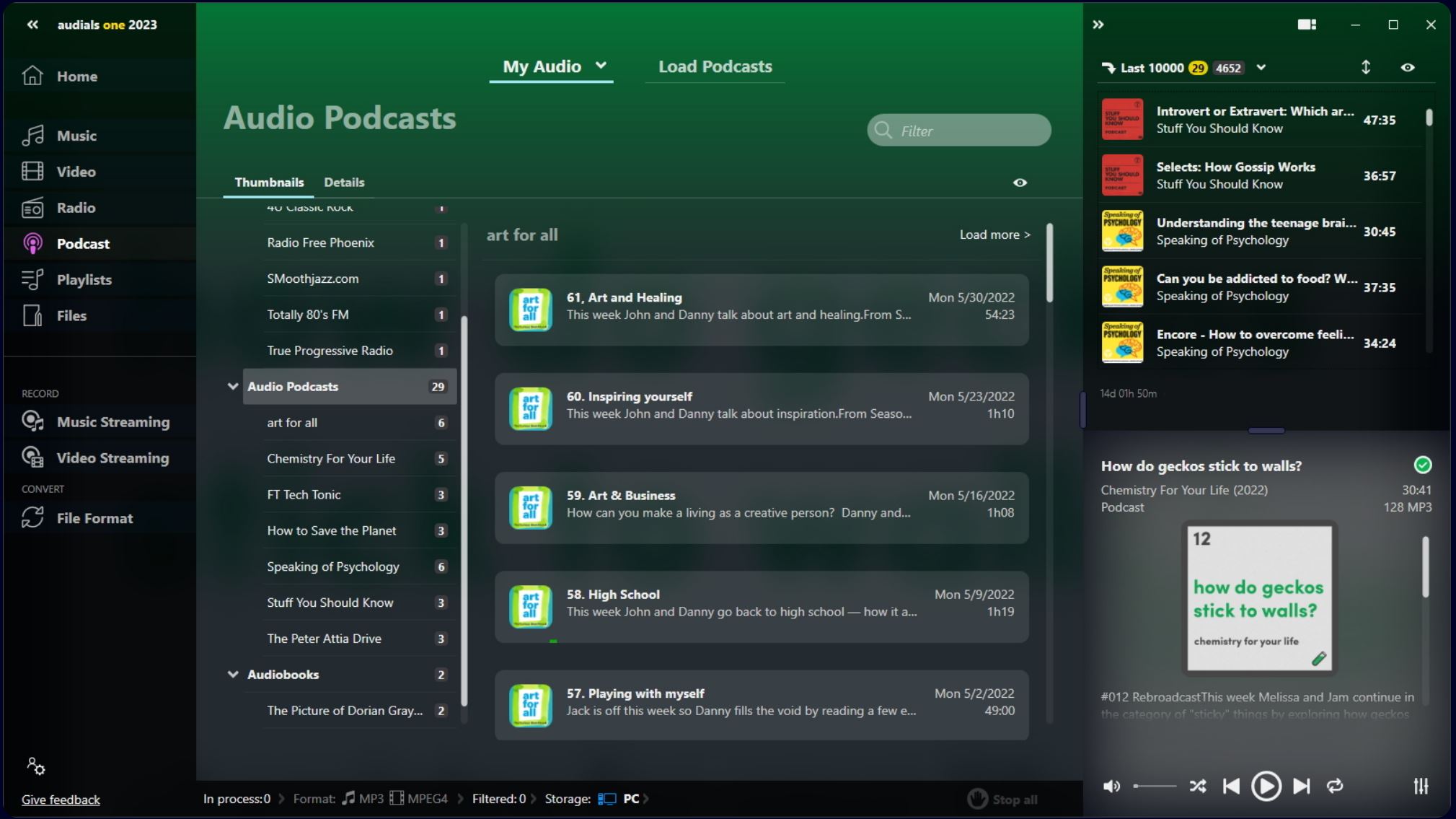Skip to next track
Image resolution: width=1456 pixels, height=819 pixels.
click(x=1302, y=787)
